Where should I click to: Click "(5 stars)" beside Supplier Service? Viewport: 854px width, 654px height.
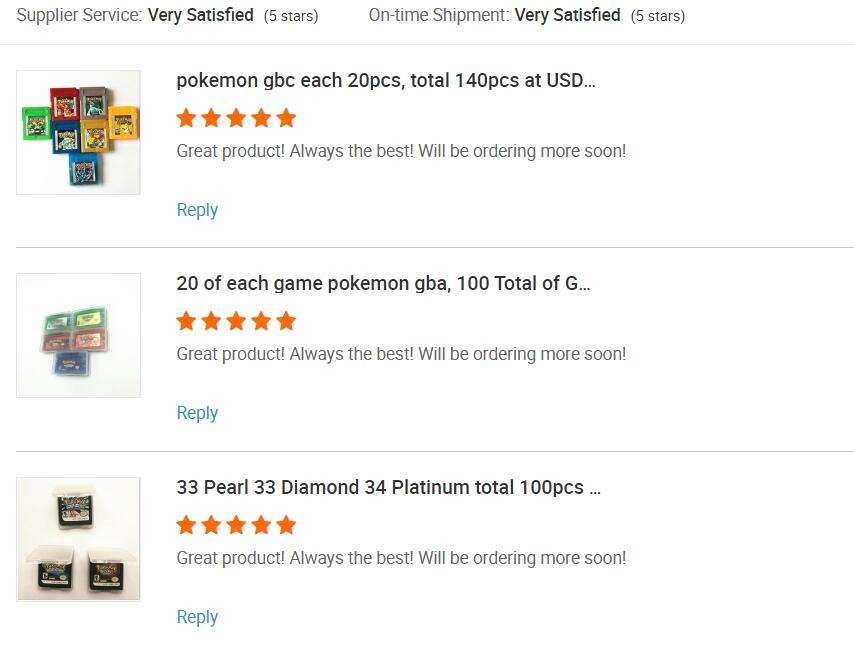tap(291, 16)
